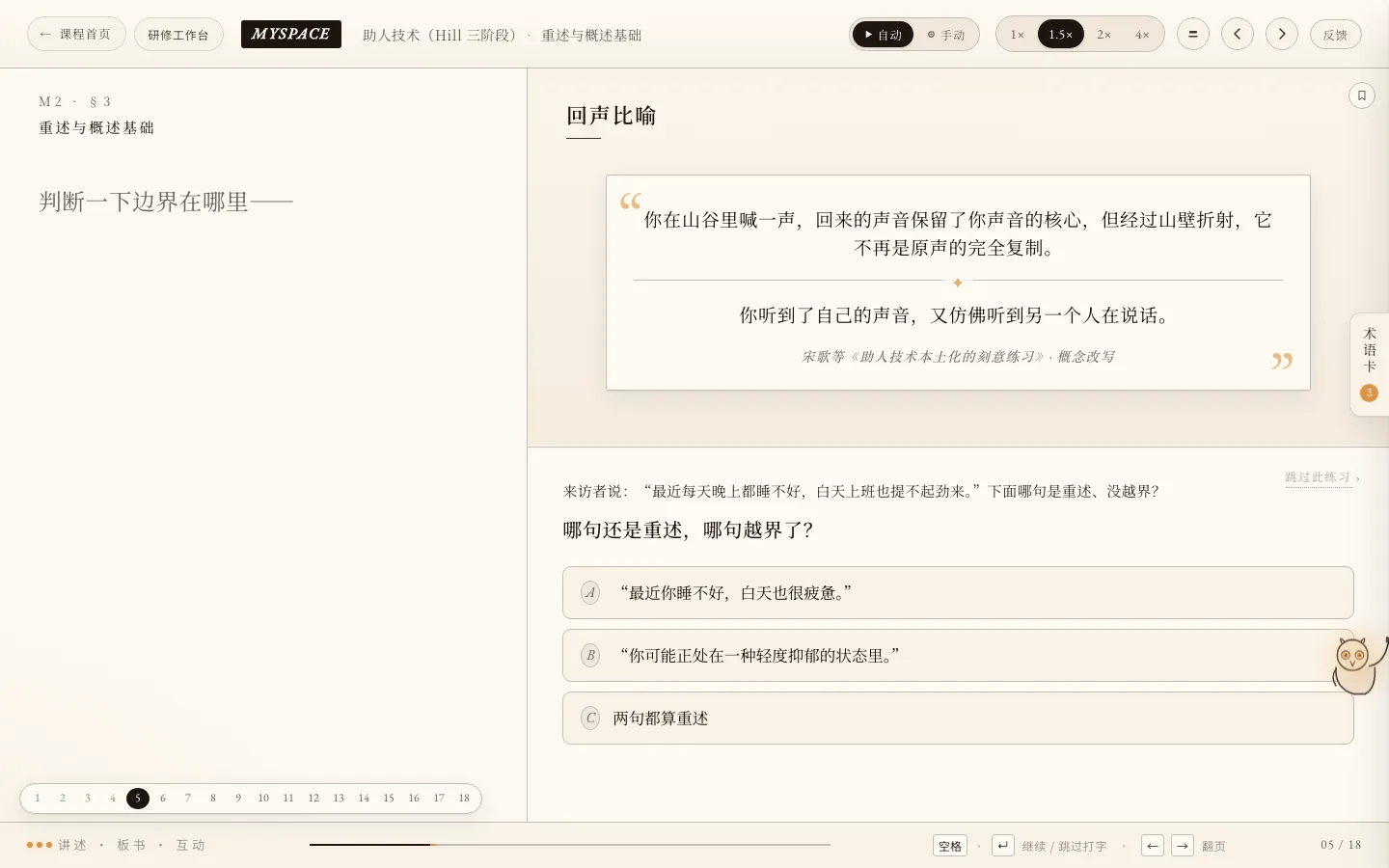Set playback speed to 1×
Viewport: 1389px width, 868px height.
(x=1018, y=35)
